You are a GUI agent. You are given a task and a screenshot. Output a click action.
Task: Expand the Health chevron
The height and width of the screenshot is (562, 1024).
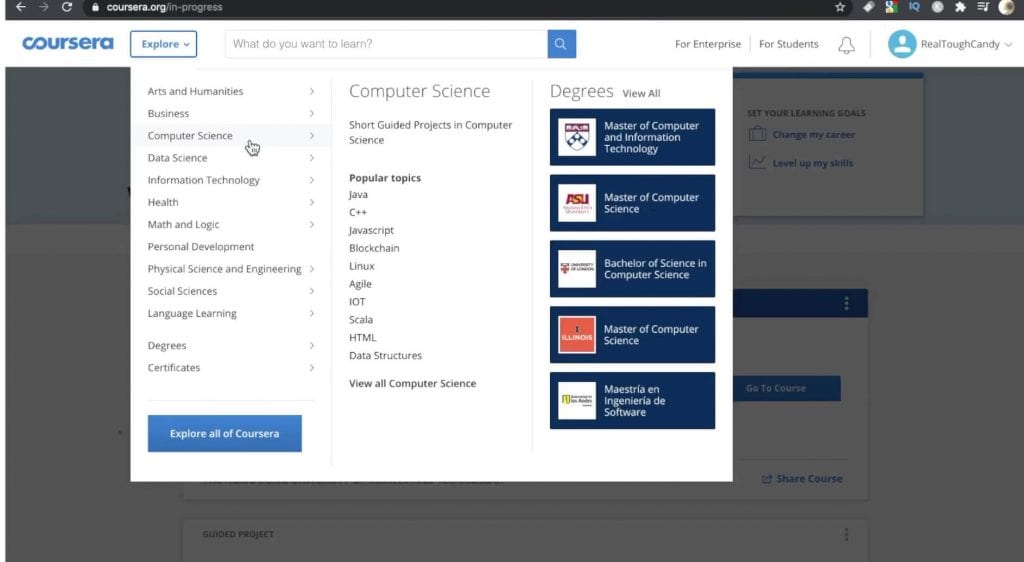pyautogui.click(x=312, y=202)
